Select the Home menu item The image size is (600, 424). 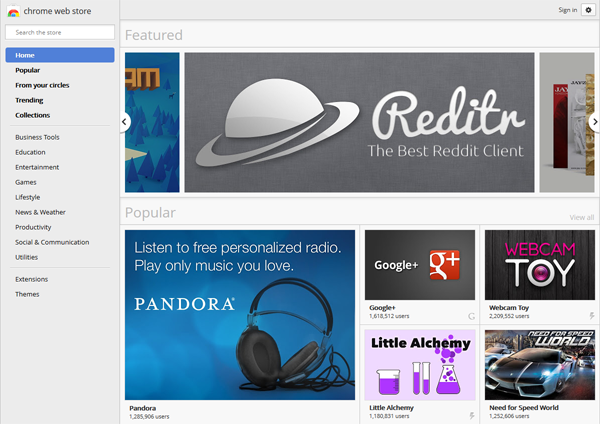(60, 55)
